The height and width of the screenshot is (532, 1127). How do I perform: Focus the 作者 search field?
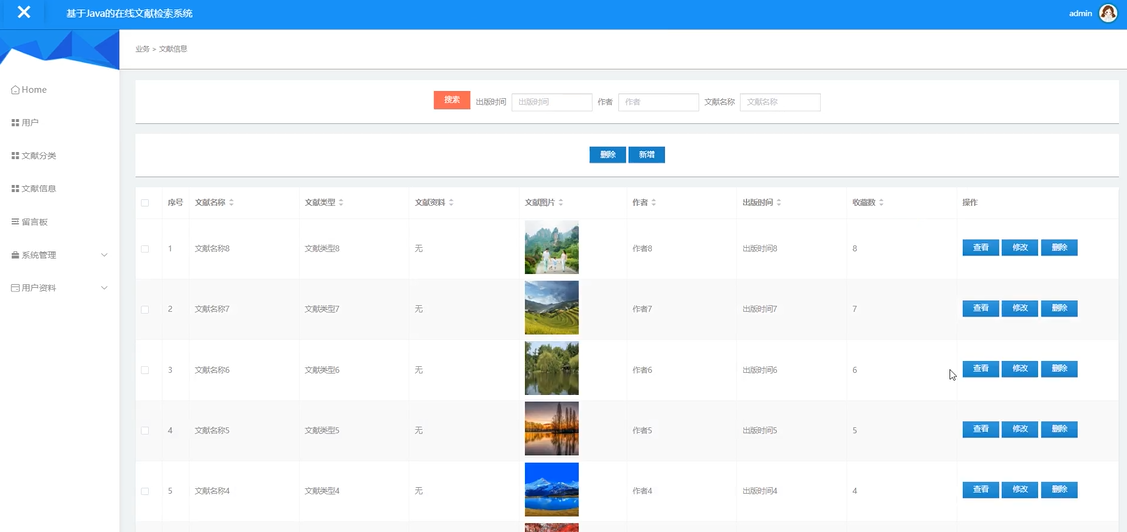click(x=658, y=102)
